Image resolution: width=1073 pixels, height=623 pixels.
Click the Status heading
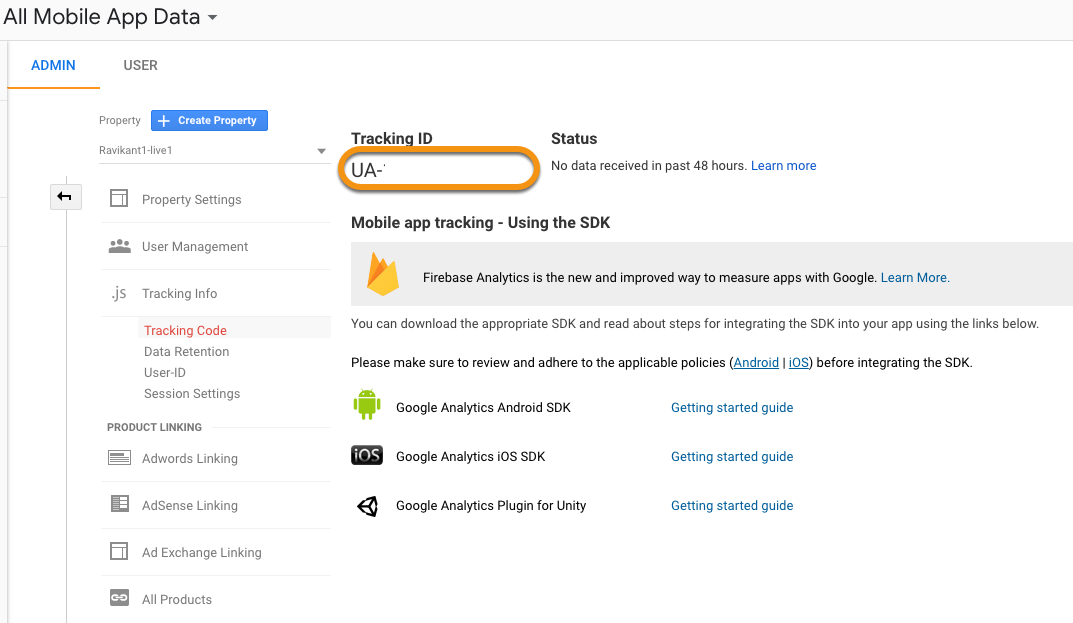(x=574, y=138)
